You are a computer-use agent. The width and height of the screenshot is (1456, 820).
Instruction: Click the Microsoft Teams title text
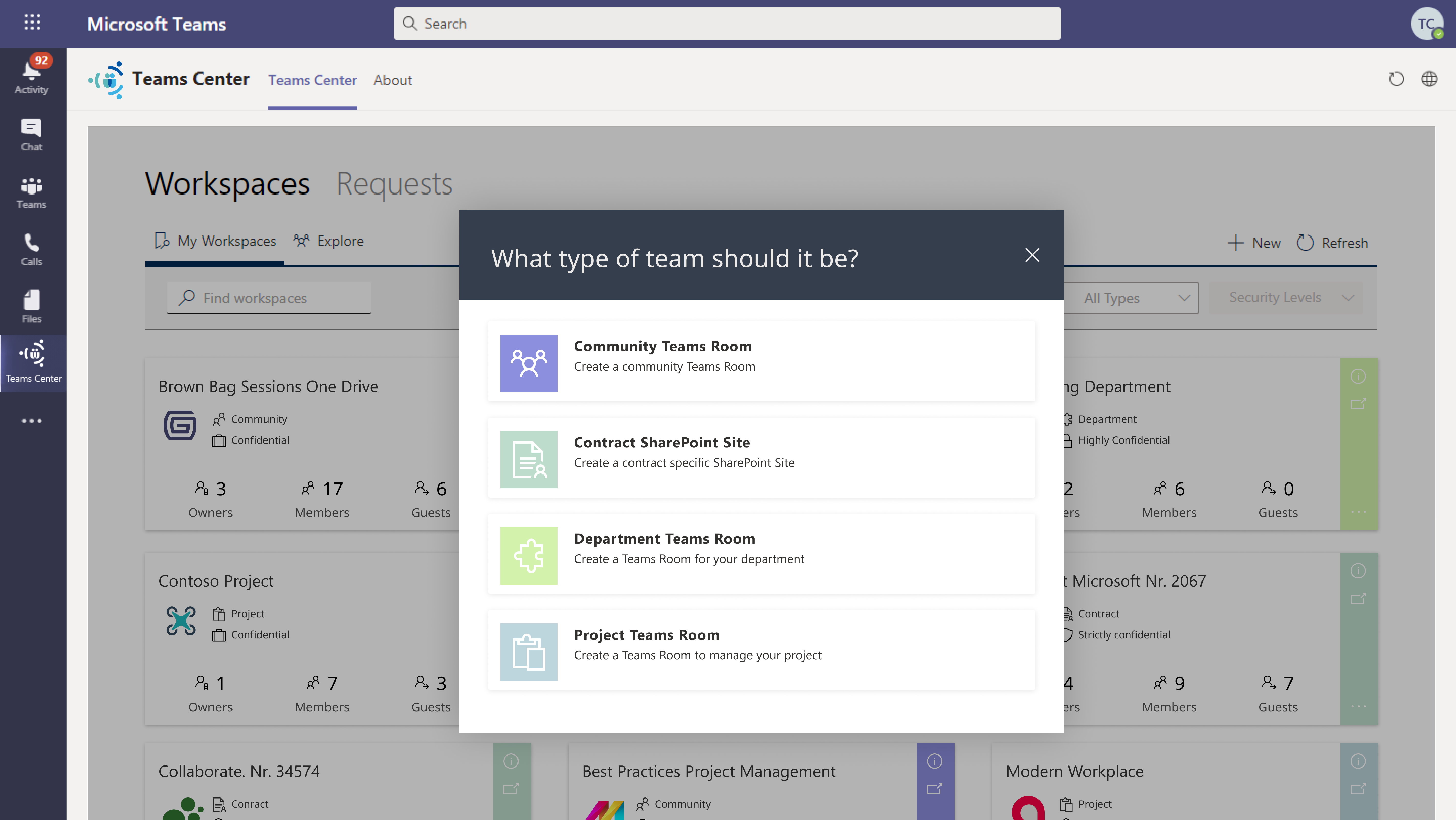point(157,24)
